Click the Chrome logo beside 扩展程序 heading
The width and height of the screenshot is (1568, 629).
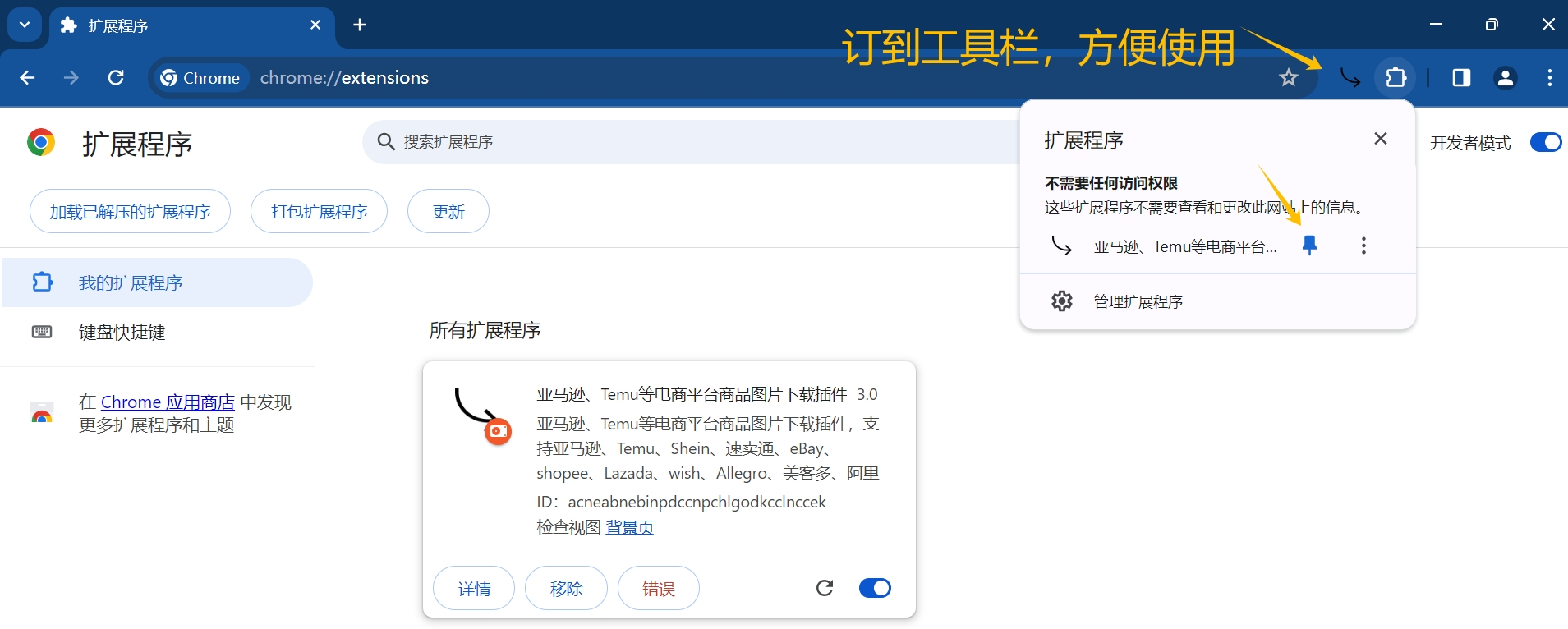click(41, 143)
